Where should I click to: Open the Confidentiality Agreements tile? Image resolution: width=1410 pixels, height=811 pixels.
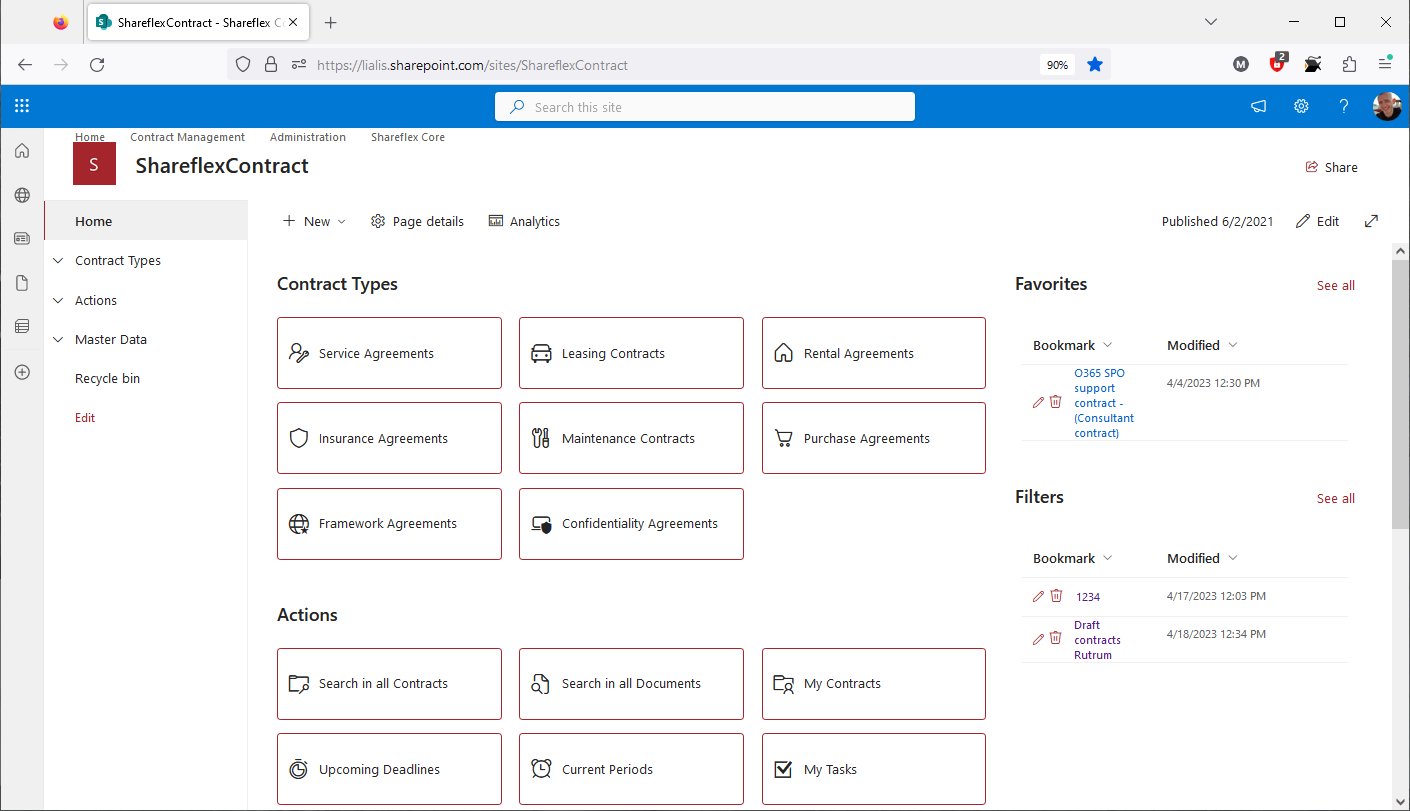point(631,524)
